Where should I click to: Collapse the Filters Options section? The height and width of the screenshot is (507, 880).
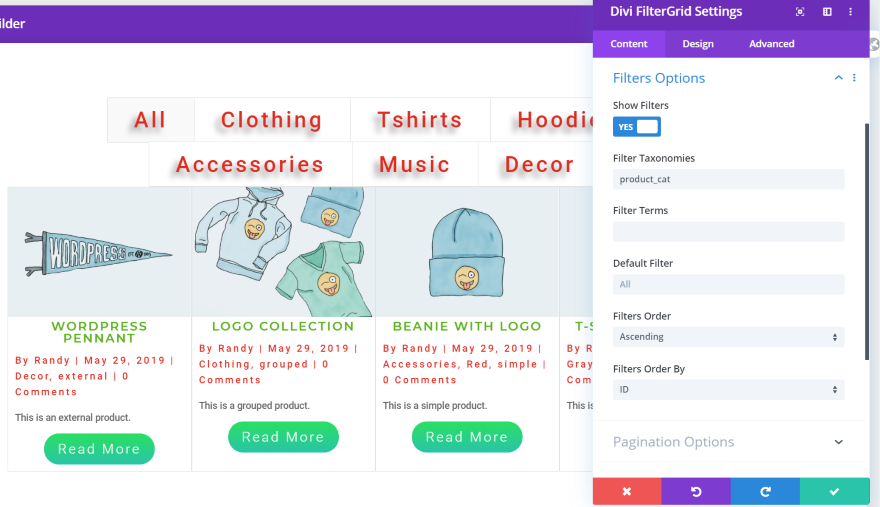(x=838, y=78)
